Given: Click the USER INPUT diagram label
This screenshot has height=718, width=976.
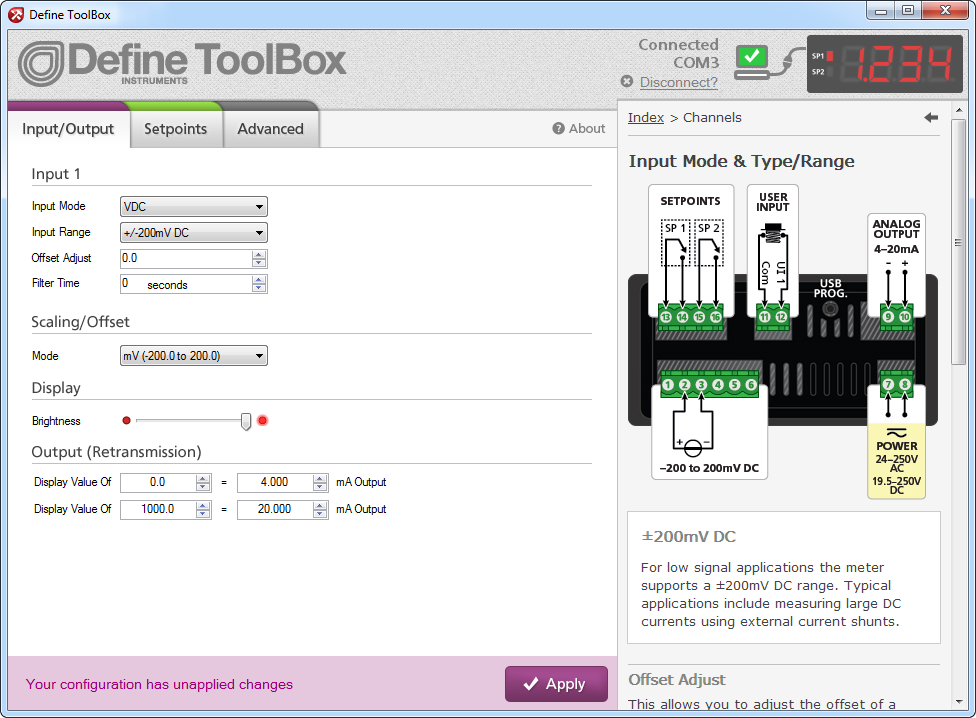Looking at the screenshot, I should pos(772,202).
